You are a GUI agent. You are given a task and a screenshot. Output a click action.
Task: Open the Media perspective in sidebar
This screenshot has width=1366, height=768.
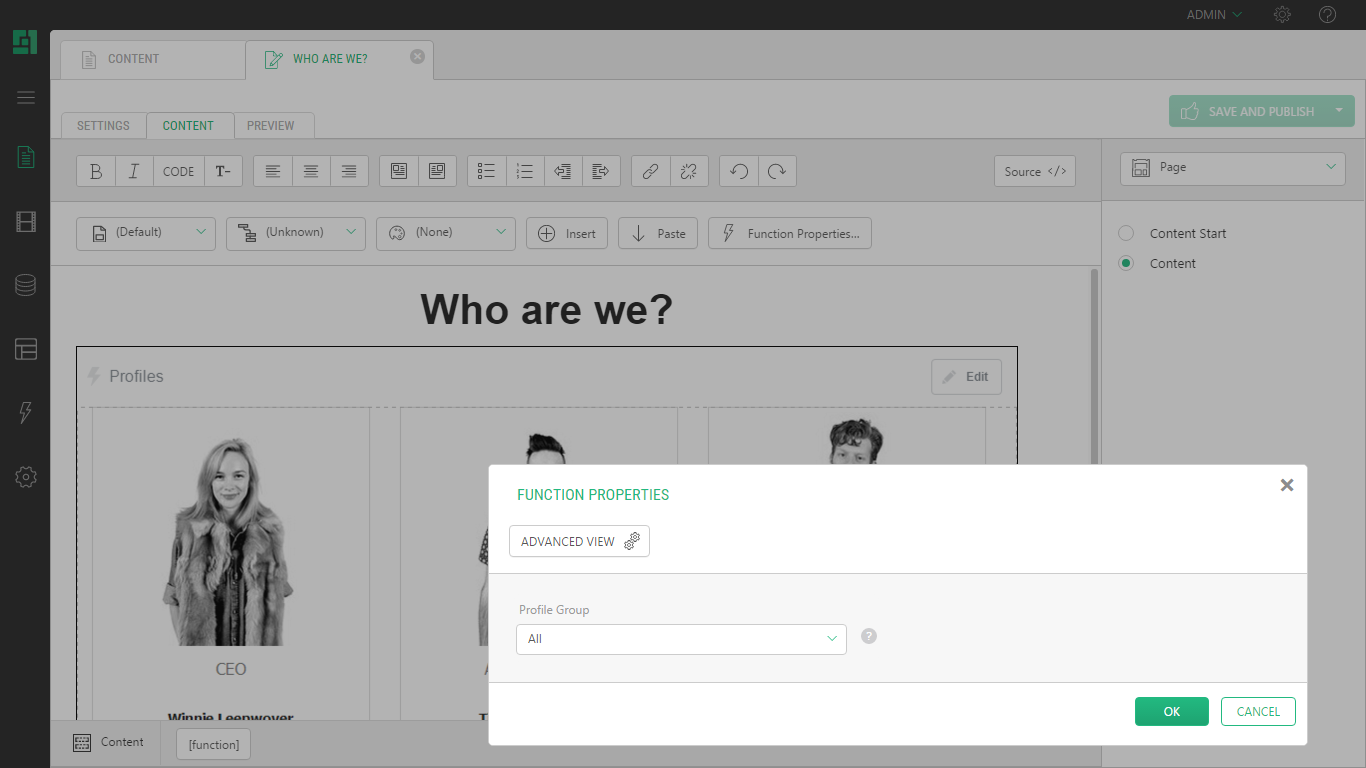point(26,222)
